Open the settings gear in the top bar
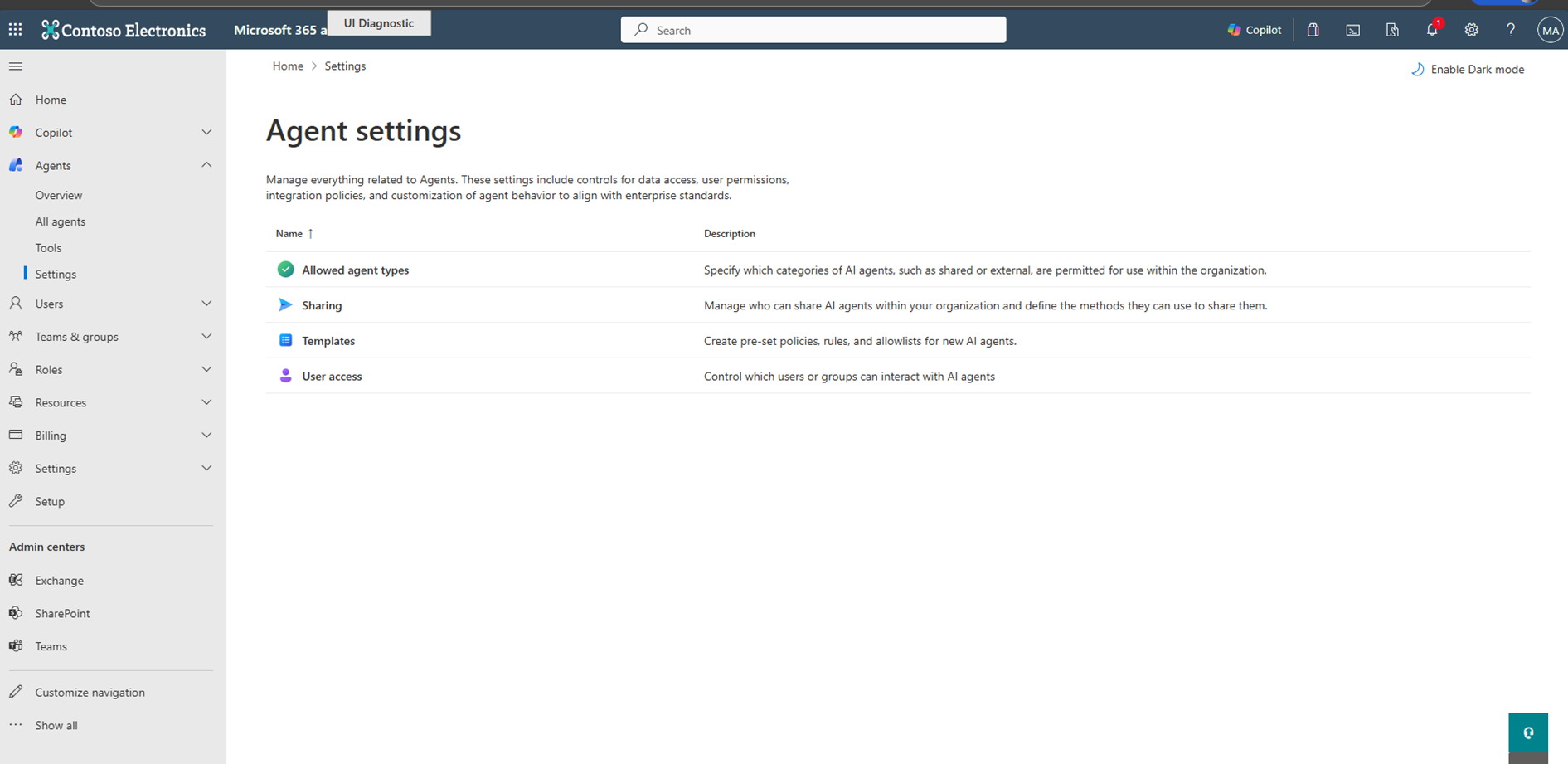Screen dimensions: 1568x764 [x=1471, y=30]
